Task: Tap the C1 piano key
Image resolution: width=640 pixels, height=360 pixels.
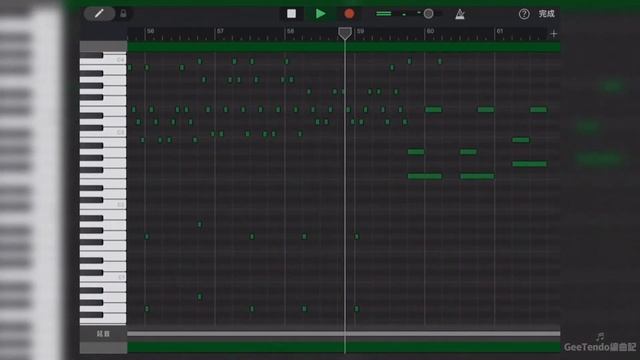Action: pos(114,277)
